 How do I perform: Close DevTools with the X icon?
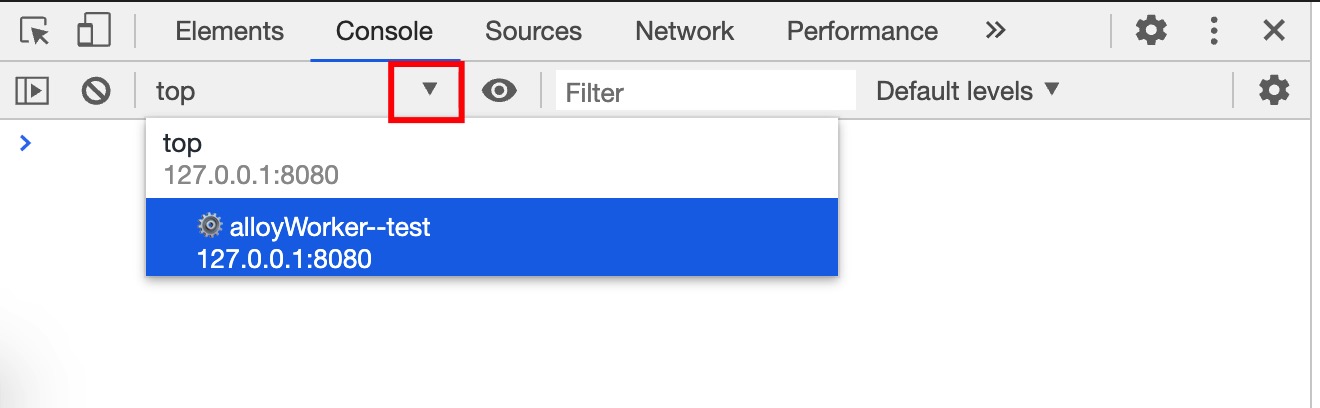tap(1274, 31)
